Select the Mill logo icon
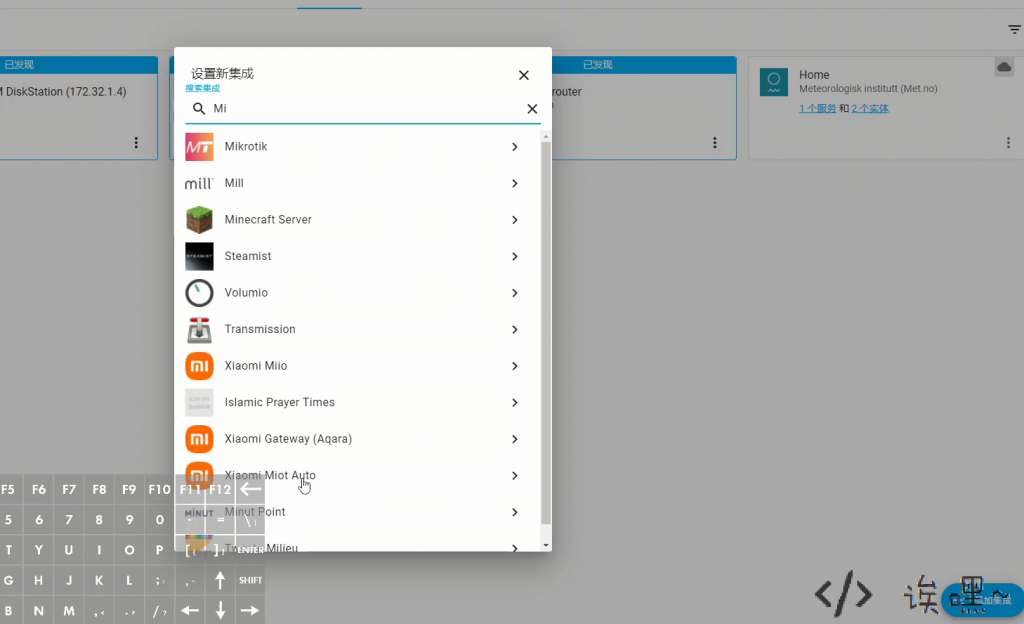The width and height of the screenshot is (1024, 624). tap(199, 183)
